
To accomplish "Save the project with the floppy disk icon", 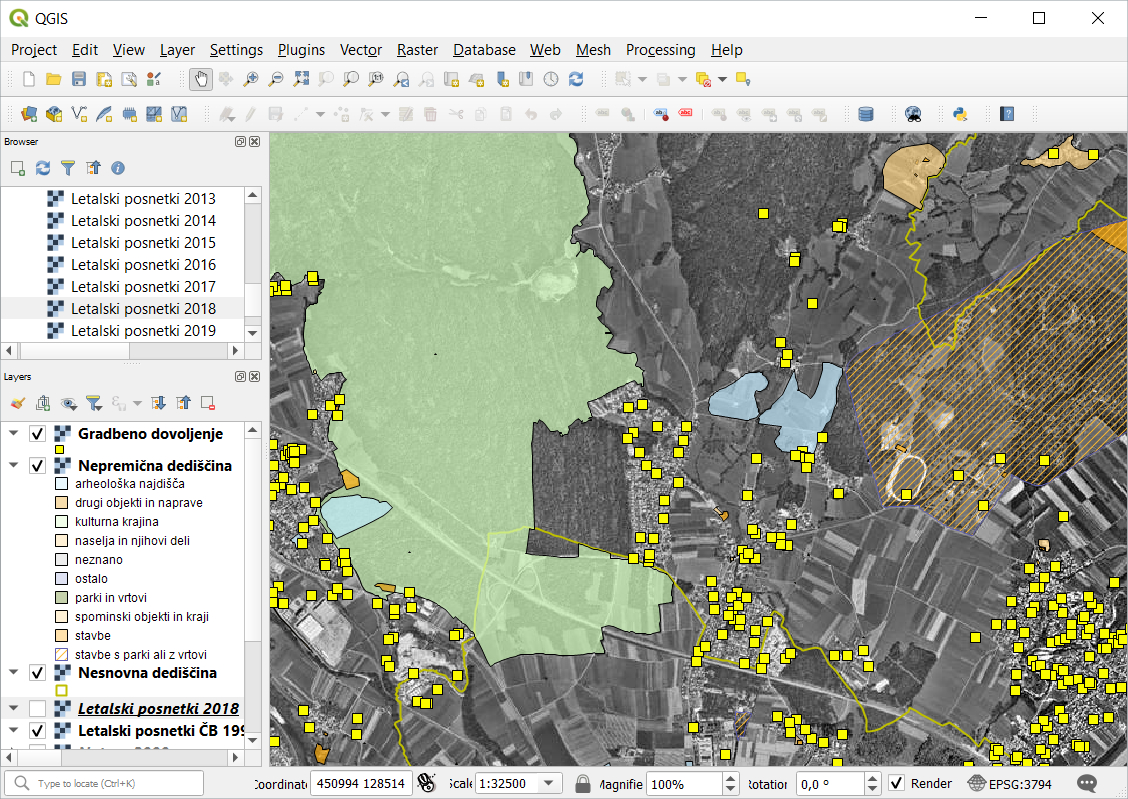I will coord(78,79).
